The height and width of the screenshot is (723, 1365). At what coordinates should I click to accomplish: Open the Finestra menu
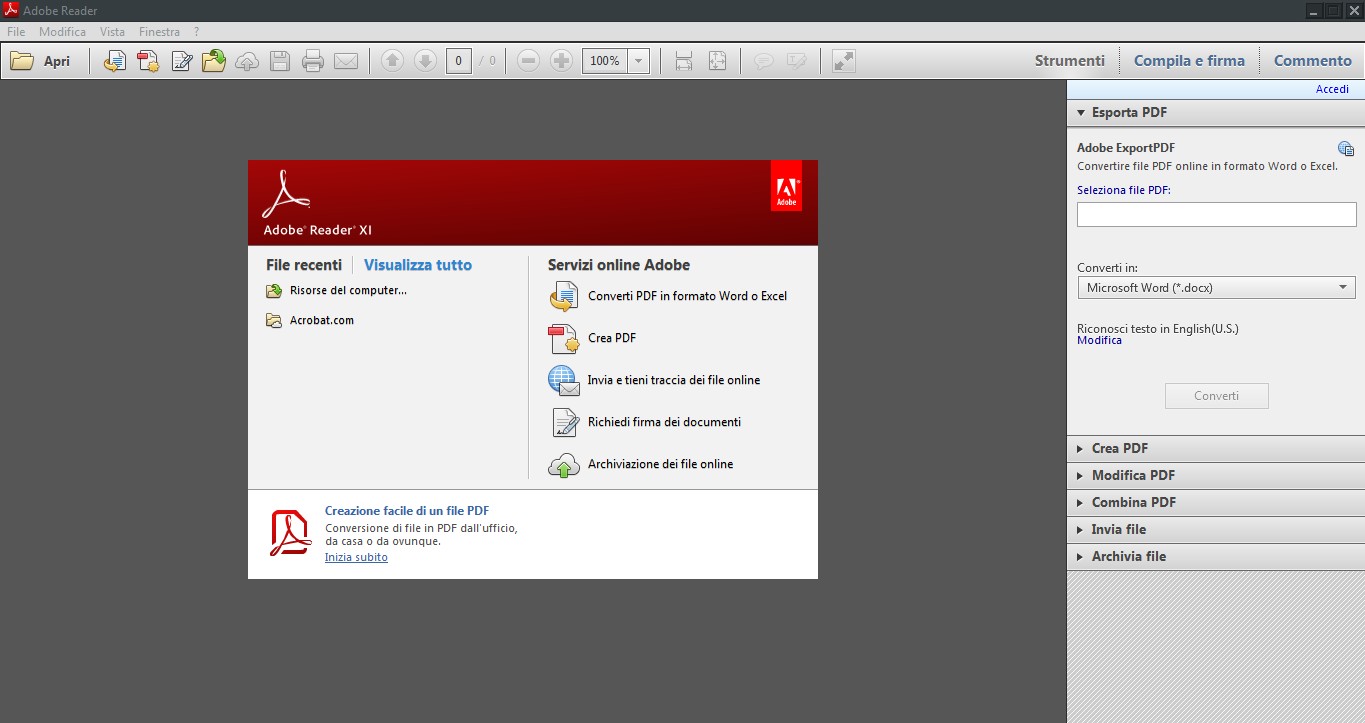160,32
